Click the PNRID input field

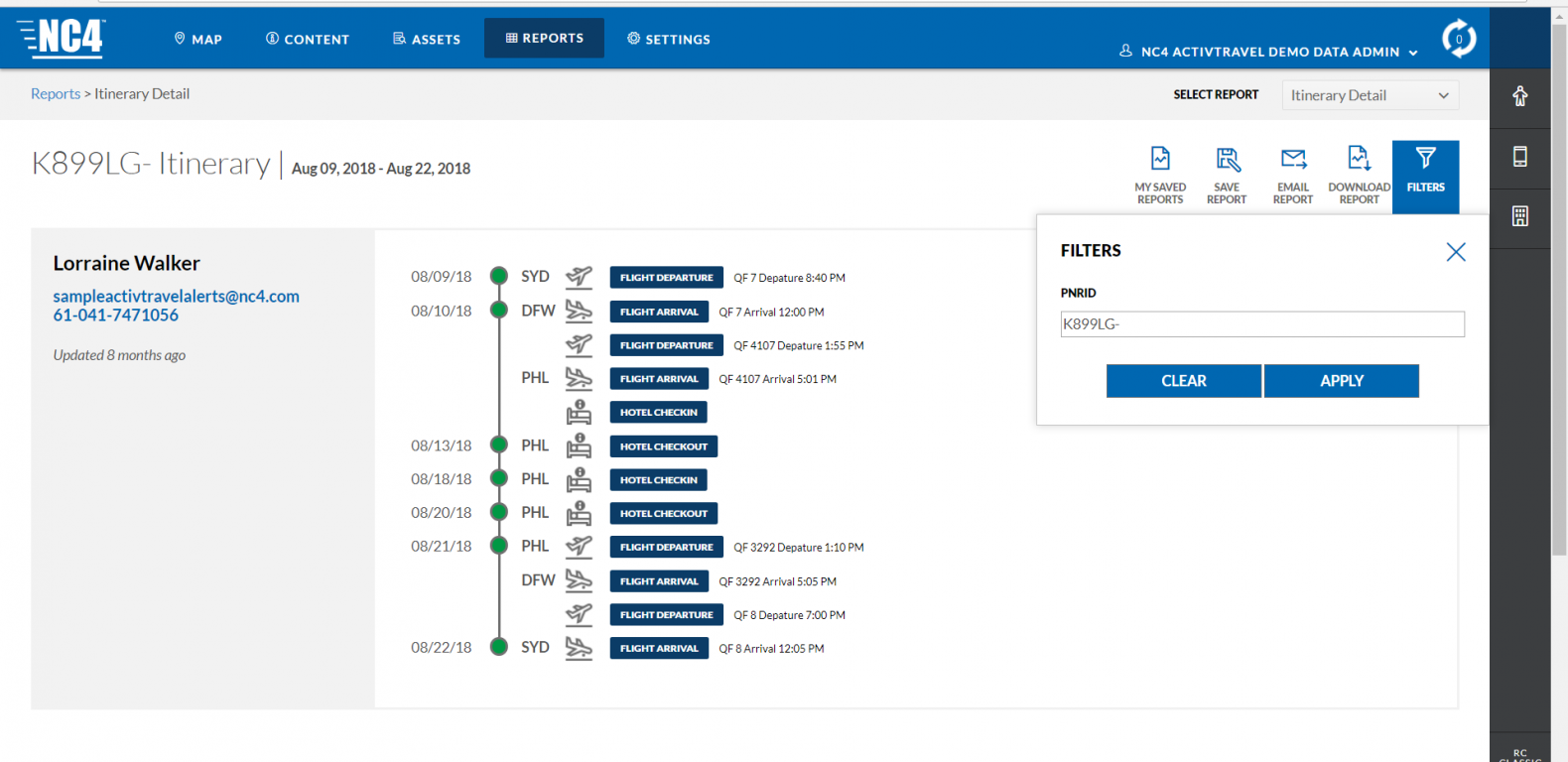(x=1261, y=324)
